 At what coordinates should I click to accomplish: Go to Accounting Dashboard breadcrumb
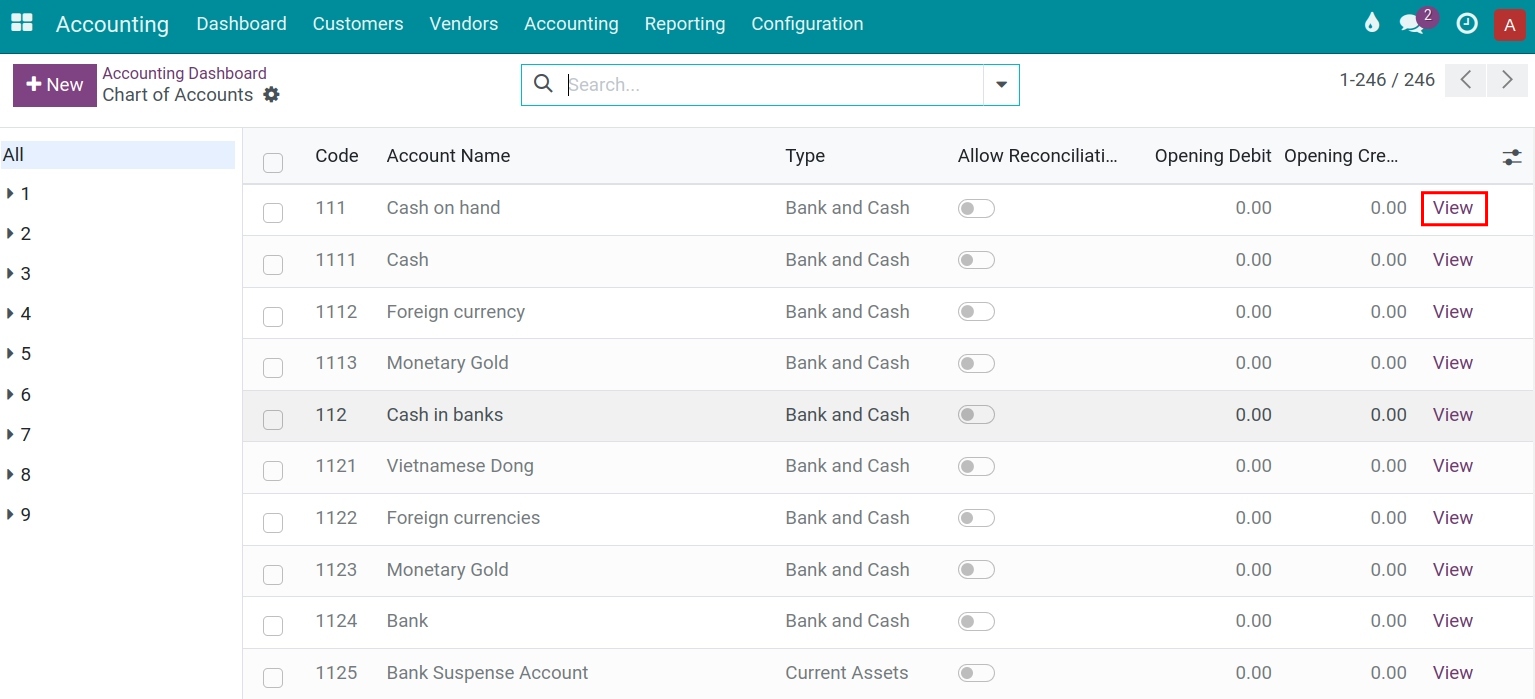pyautogui.click(x=184, y=73)
